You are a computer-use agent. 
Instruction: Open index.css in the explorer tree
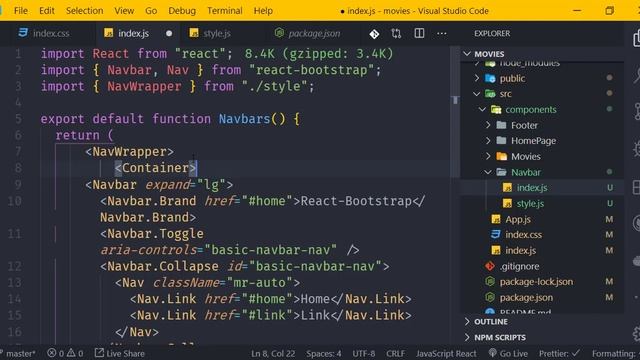524,235
